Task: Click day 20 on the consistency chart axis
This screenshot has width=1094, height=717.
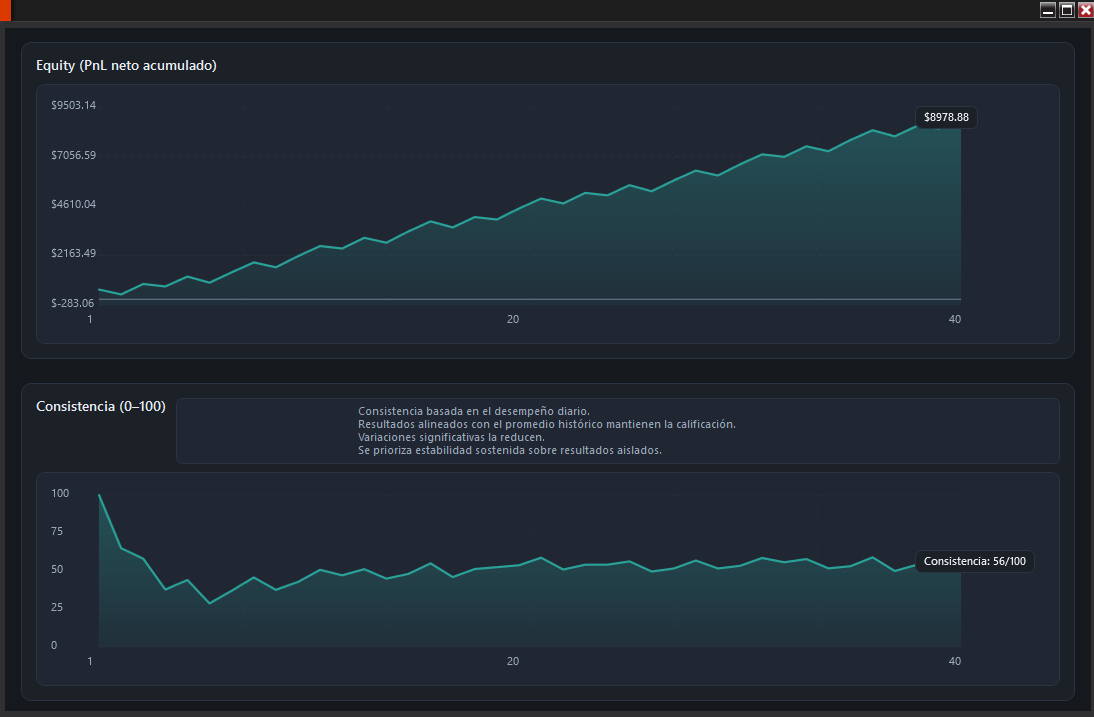Action: [x=513, y=661]
